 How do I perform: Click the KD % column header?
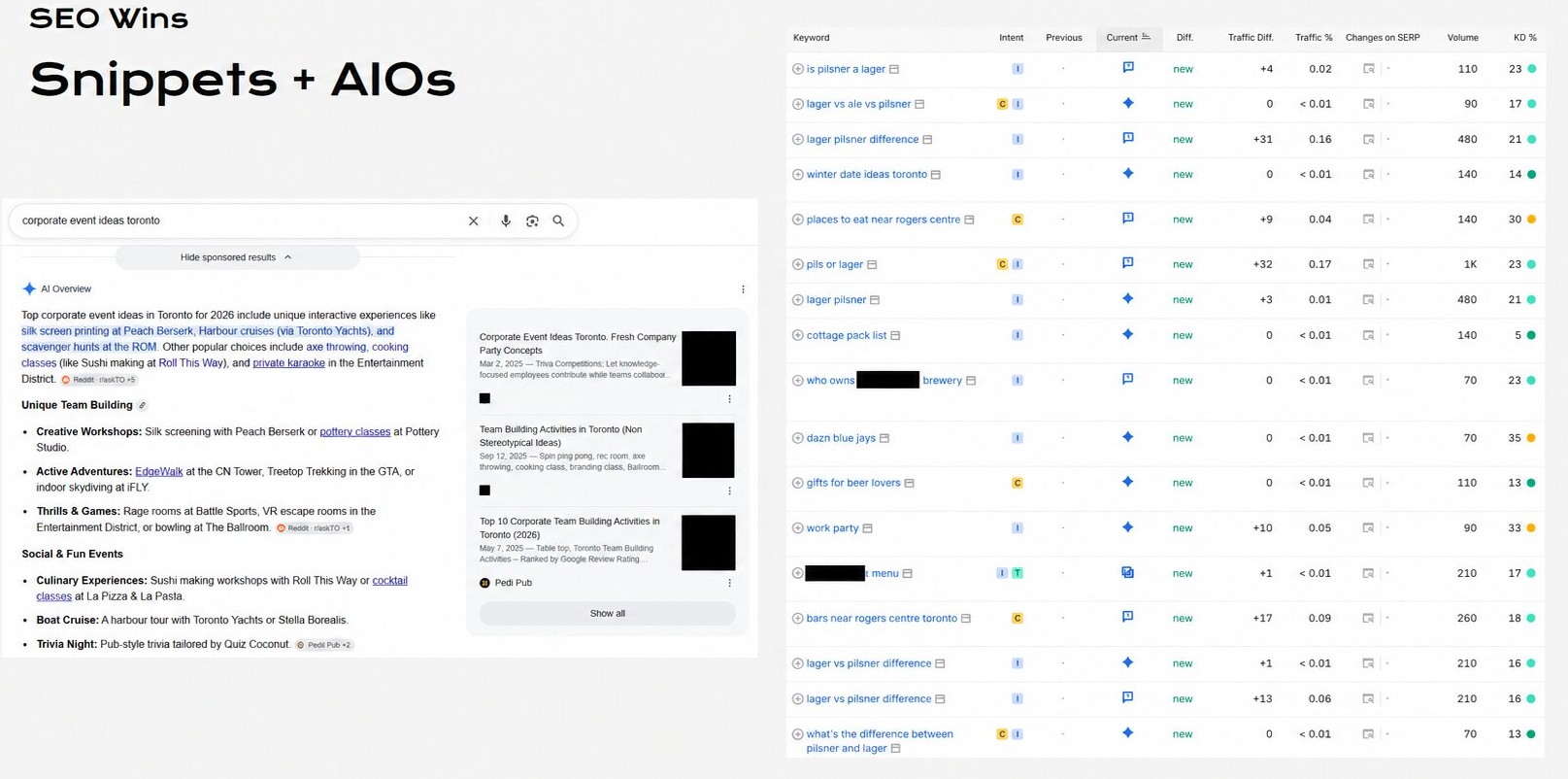1524,38
